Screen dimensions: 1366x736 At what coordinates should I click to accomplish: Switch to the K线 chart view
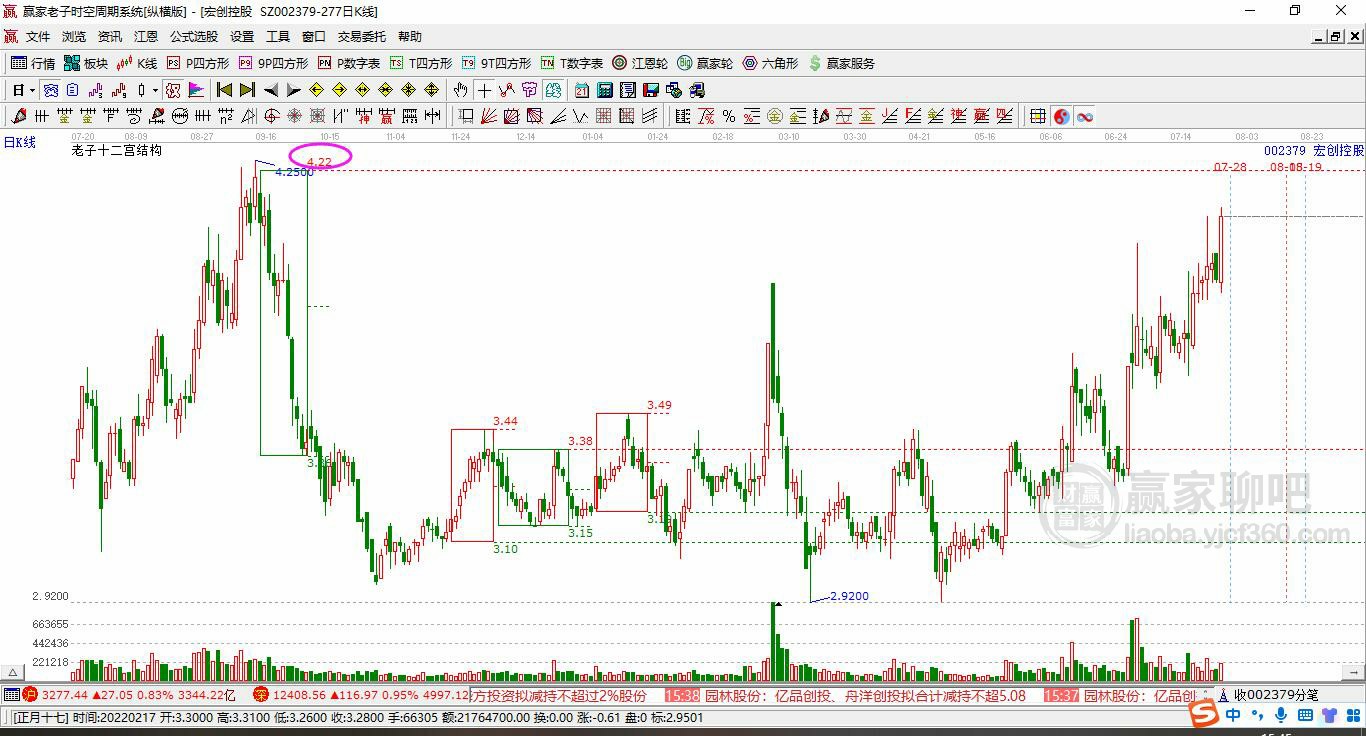pos(137,63)
